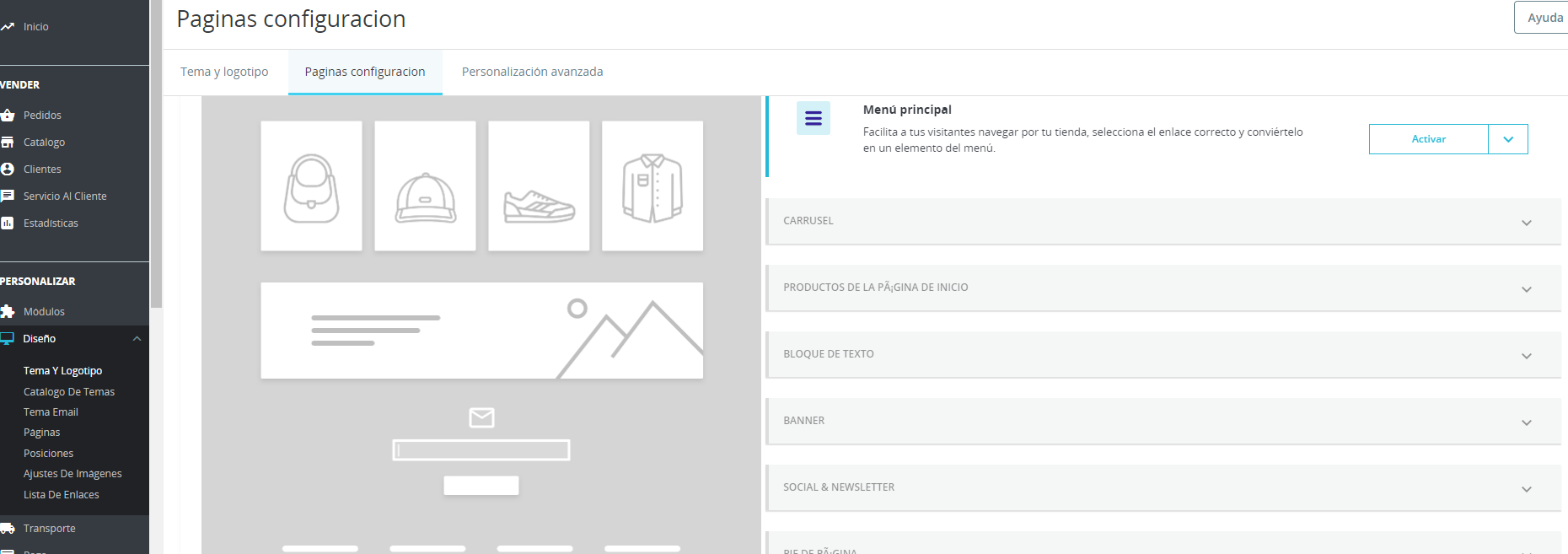Image resolution: width=1568 pixels, height=554 pixels.
Task: Go to Paginas submenu link
Action: 42,433
